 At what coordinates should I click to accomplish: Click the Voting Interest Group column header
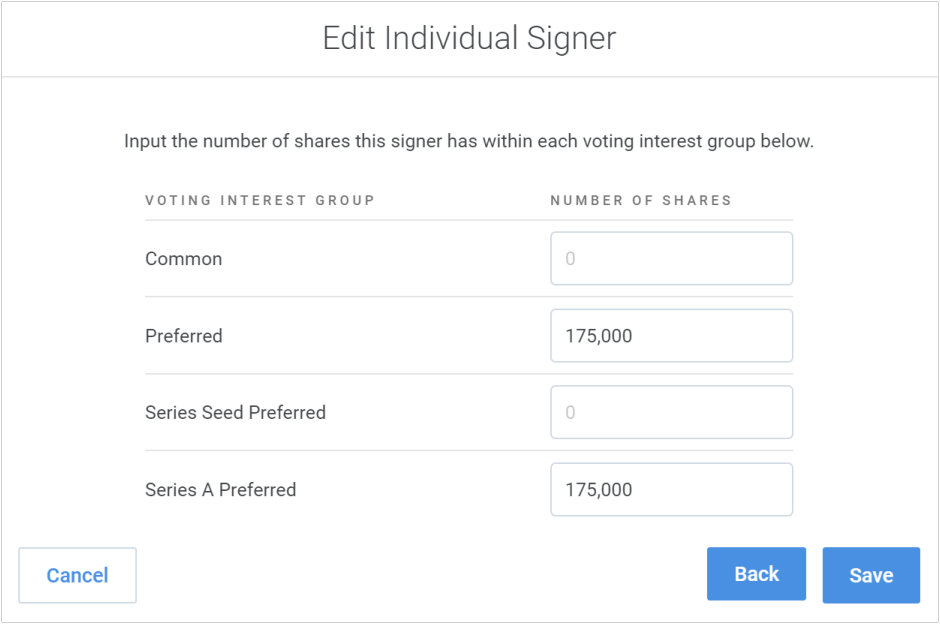tap(260, 200)
